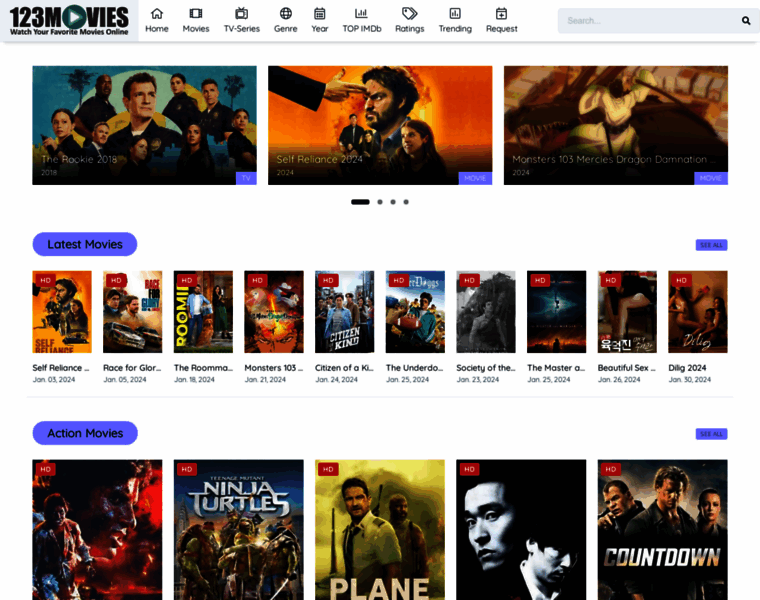Click the Year calendar icon
Screen dimensions: 760x600
click(319, 14)
